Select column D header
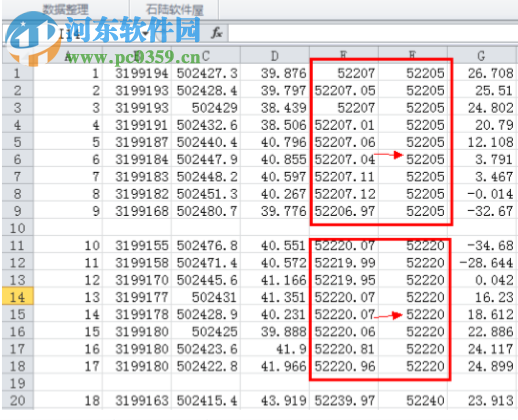Image resolution: width=518 pixels, height=420 pixels. (275, 56)
